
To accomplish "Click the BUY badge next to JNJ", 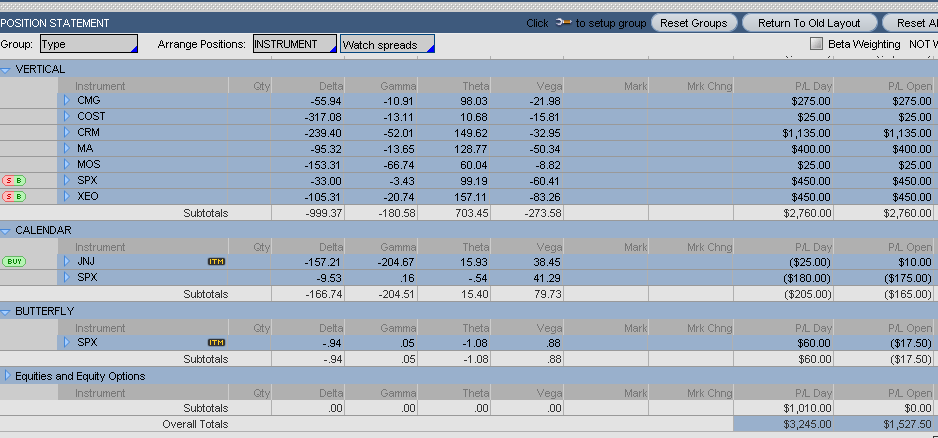I will pos(14,261).
